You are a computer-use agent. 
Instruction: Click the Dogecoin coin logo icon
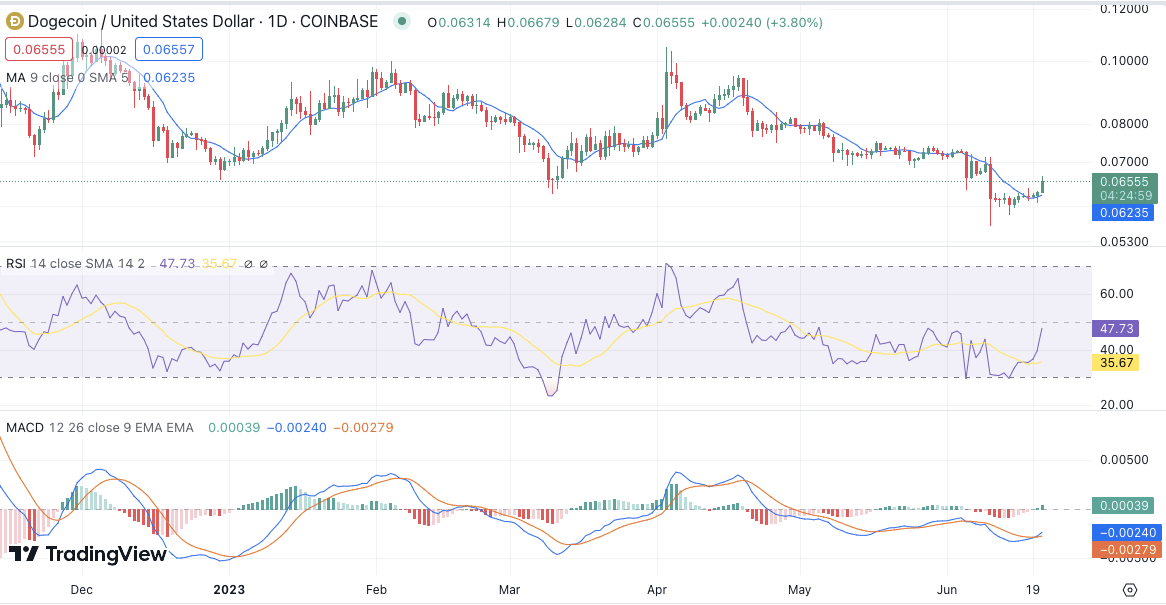14,22
